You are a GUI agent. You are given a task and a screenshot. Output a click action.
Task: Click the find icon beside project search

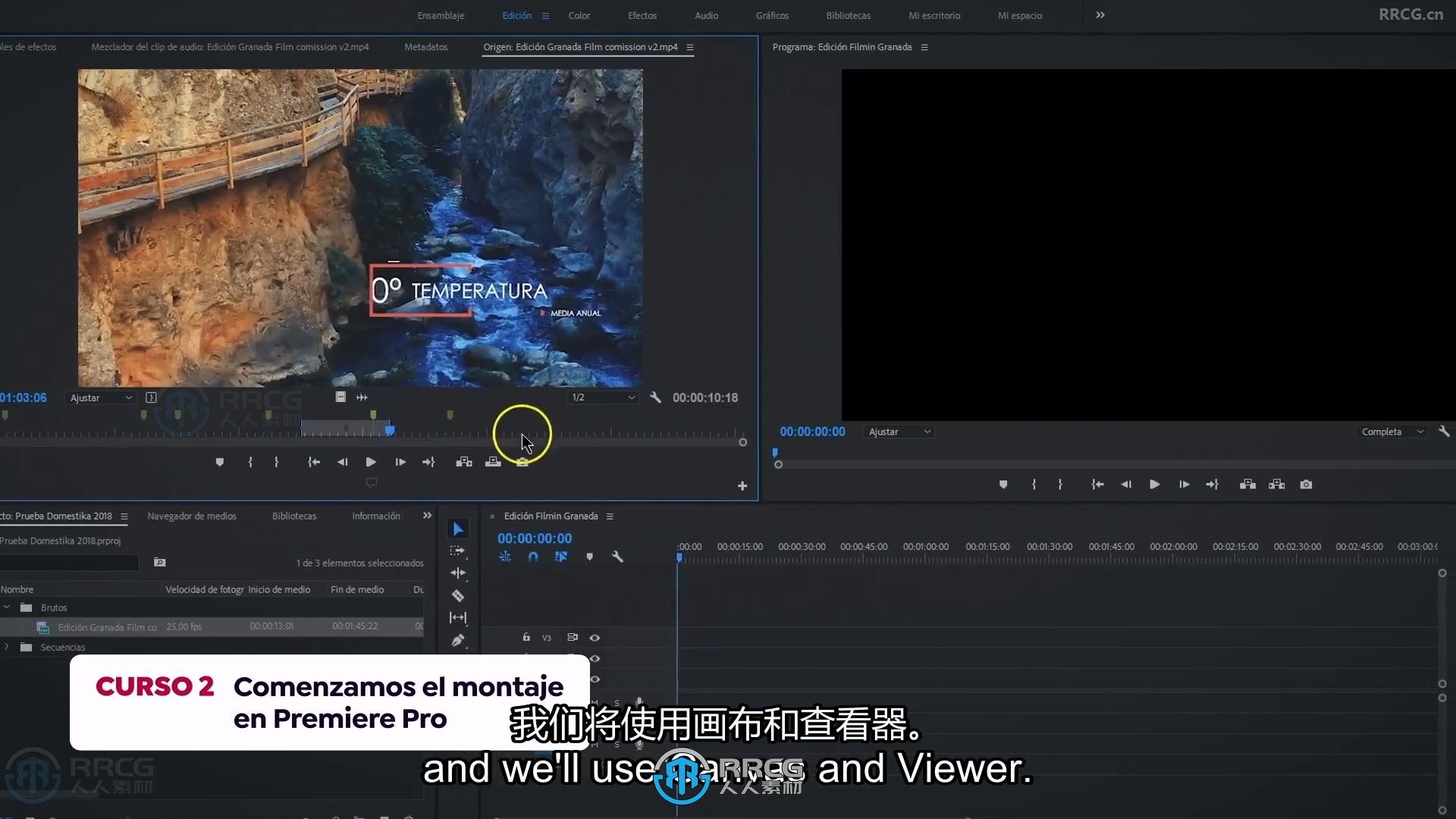[160, 563]
